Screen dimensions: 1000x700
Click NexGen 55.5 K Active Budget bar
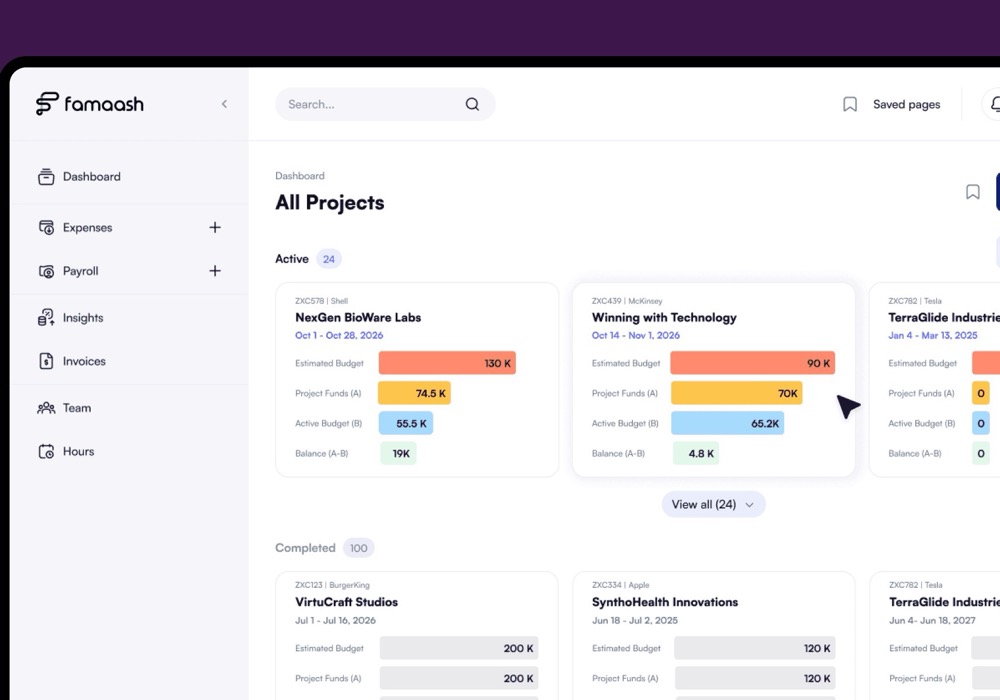click(x=406, y=423)
